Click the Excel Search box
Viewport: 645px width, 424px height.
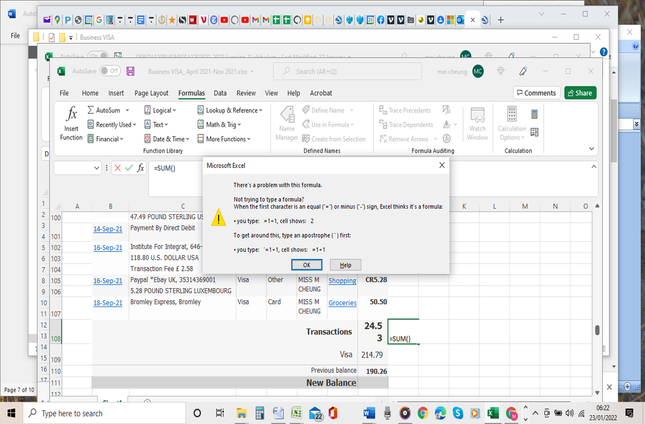pos(347,71)
